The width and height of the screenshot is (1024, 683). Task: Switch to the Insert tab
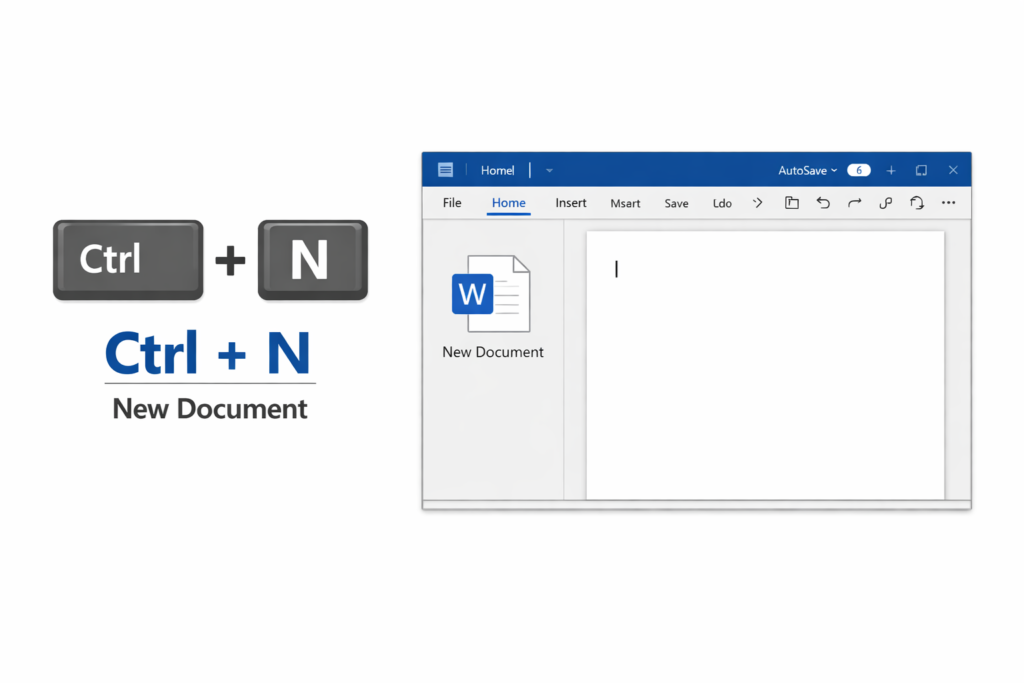[570, 202]
